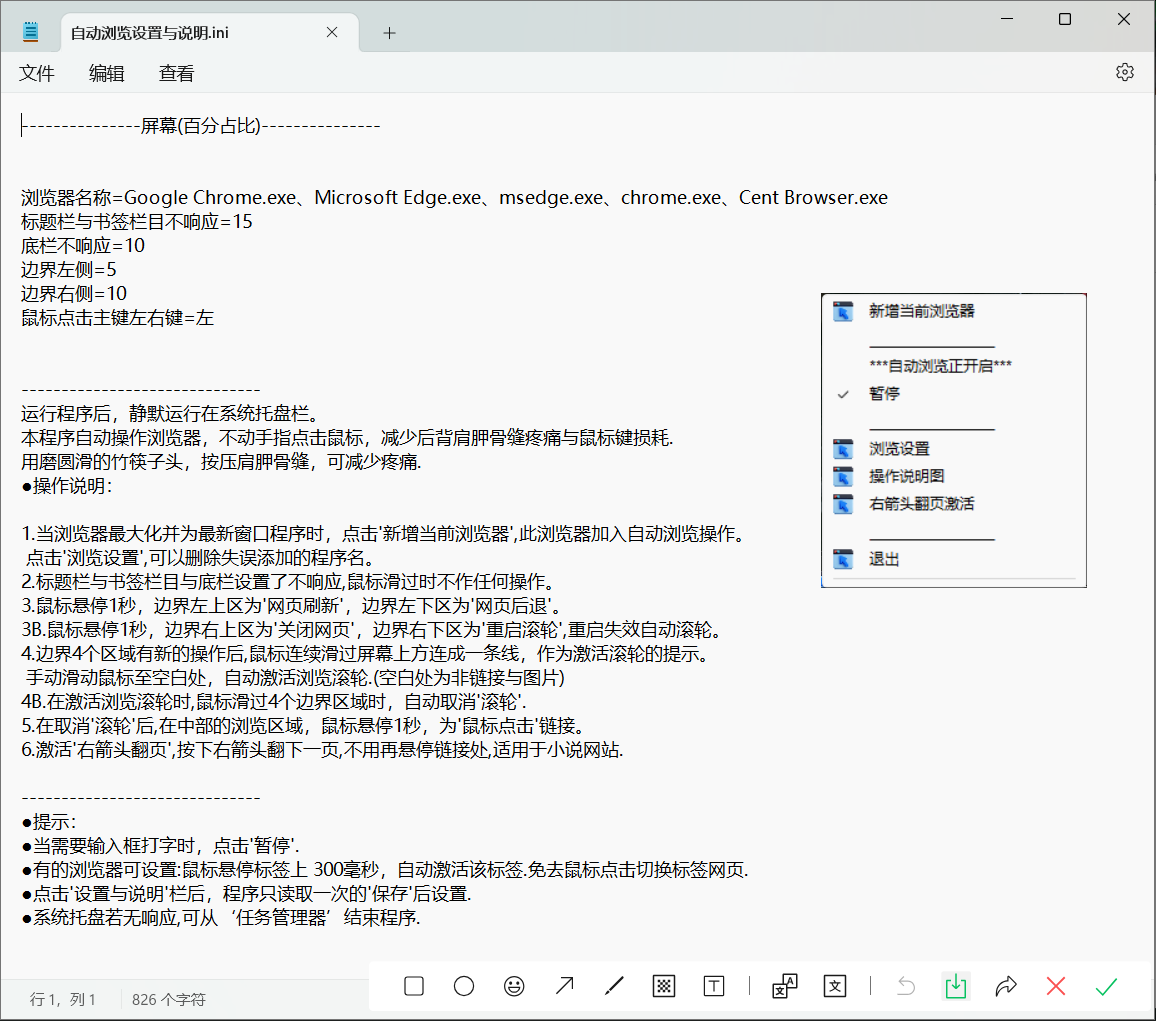This screenshot has height=1021, width=1156.
Task: Open 浏览设置 from the tray menu
Action: (x=899, y=449)
